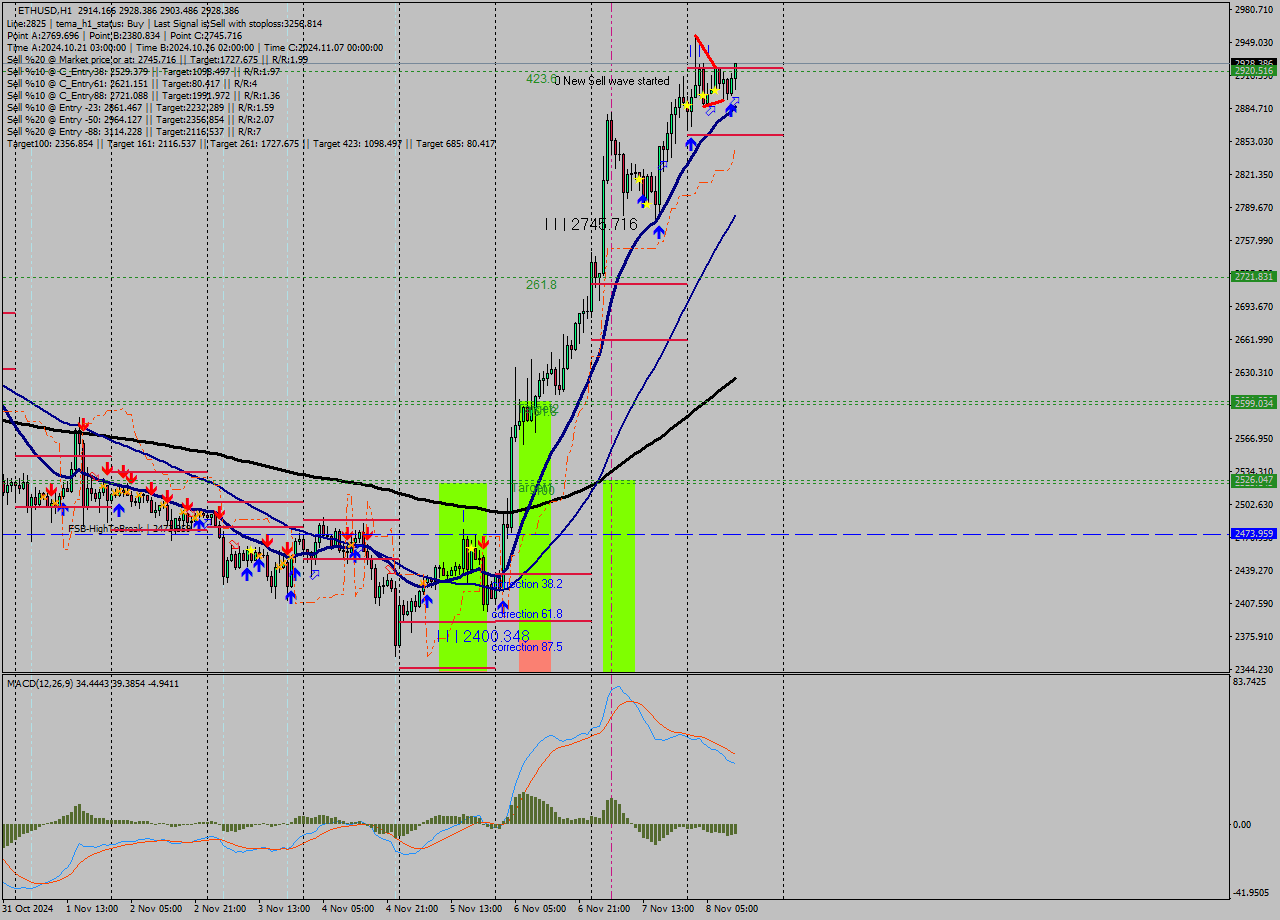Click the blue 2473.959 price tag

1254,534
